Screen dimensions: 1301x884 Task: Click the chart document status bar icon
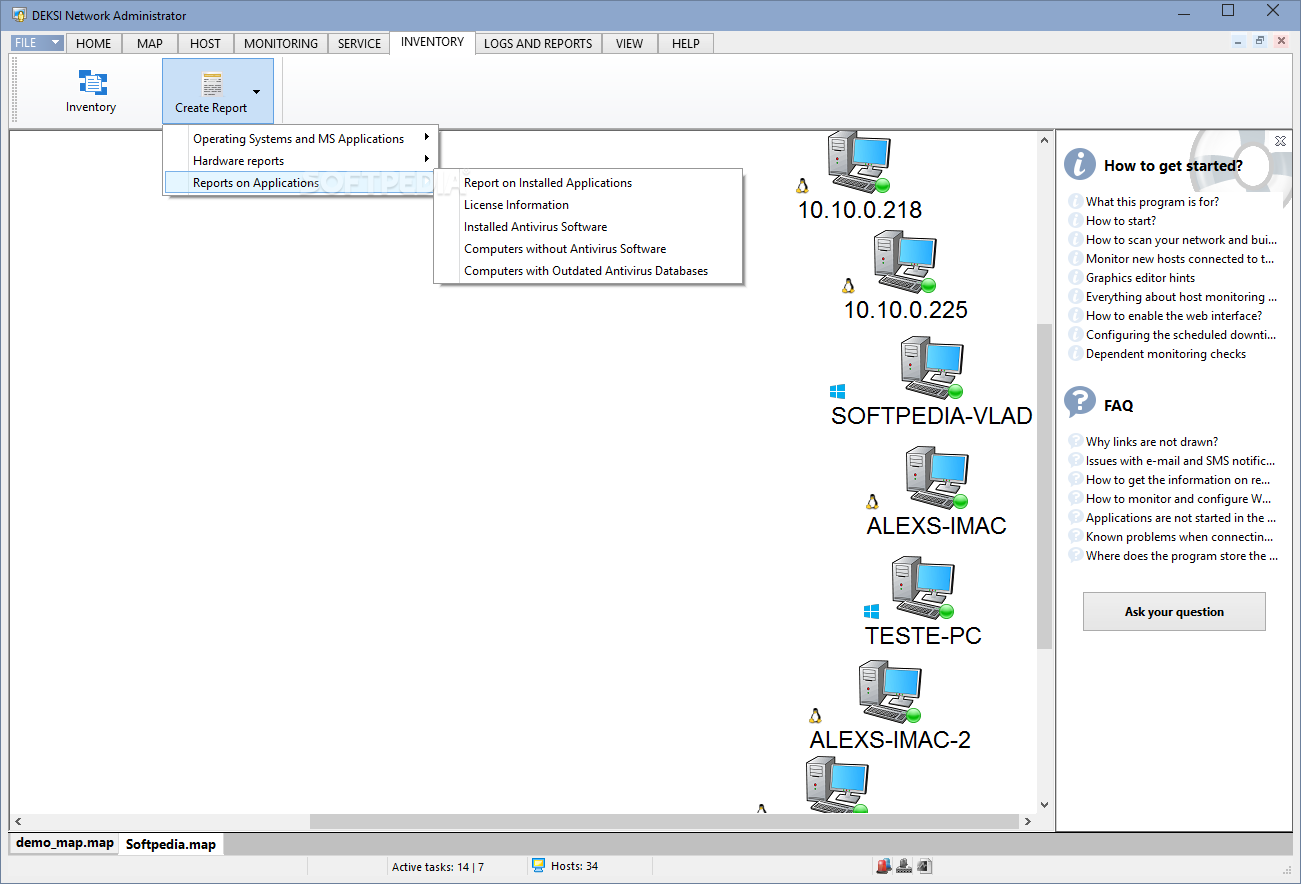click(924, 866)
